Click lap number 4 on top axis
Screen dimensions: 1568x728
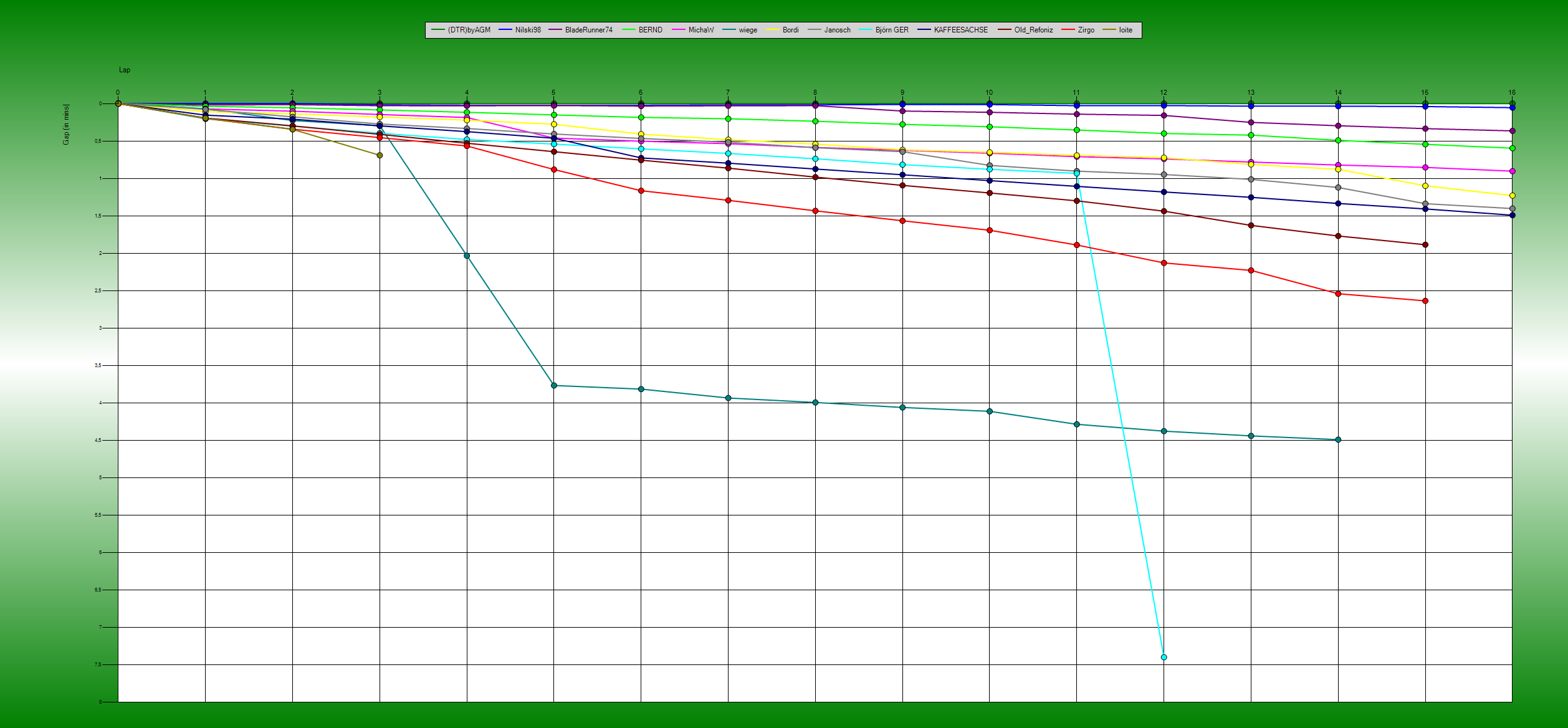coord(467,92)
